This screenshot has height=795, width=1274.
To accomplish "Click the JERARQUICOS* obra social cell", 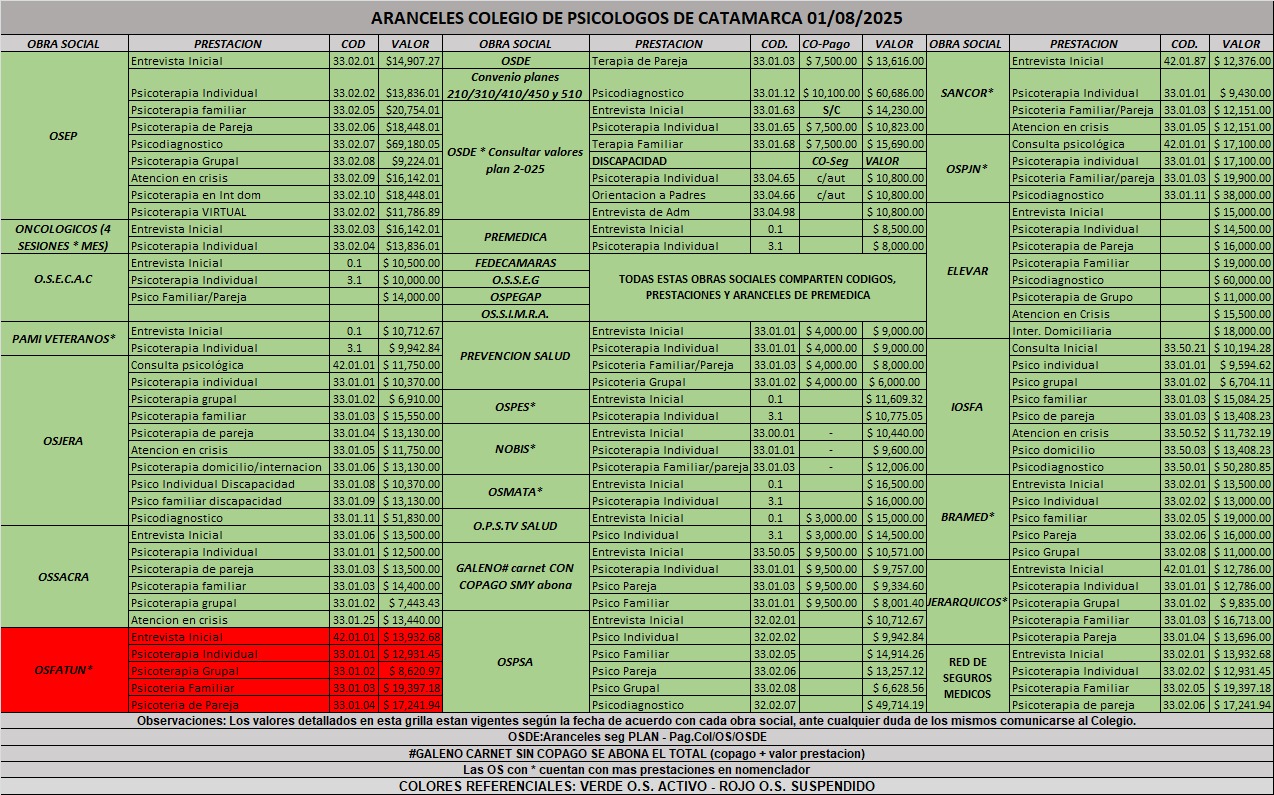I will [967, 602].
